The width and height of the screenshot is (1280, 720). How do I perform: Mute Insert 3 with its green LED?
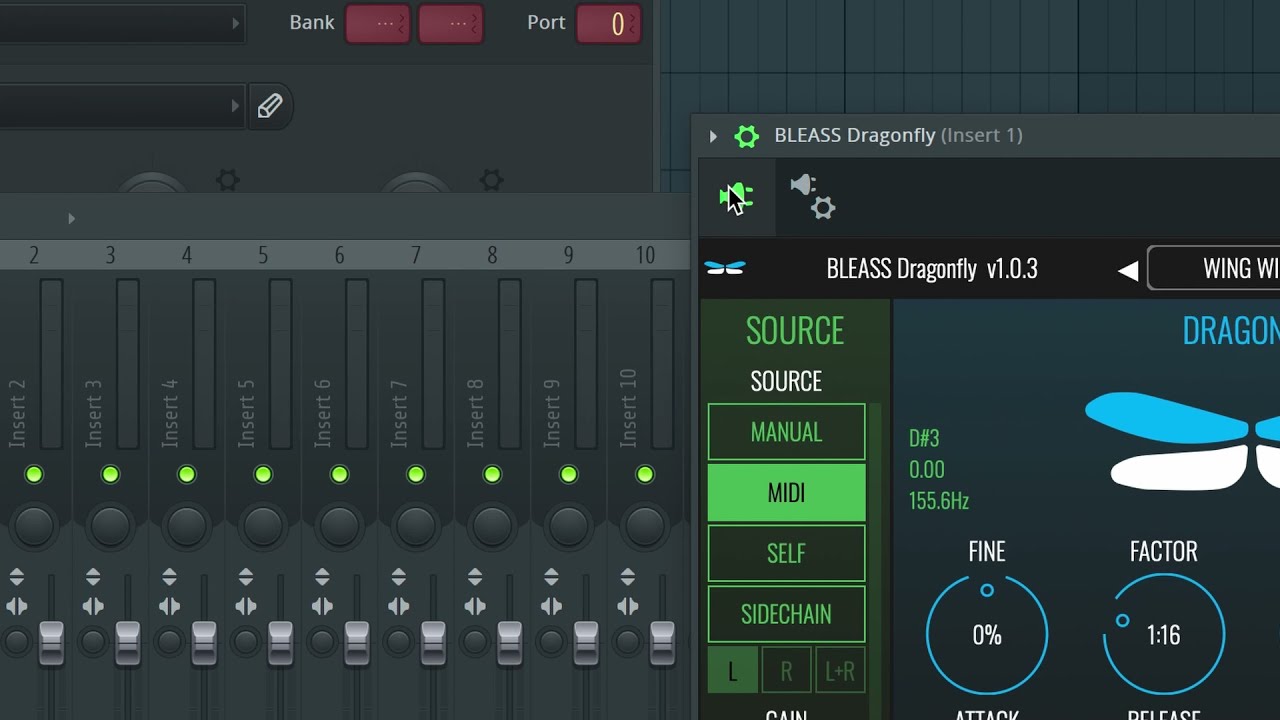click(110, 474)
